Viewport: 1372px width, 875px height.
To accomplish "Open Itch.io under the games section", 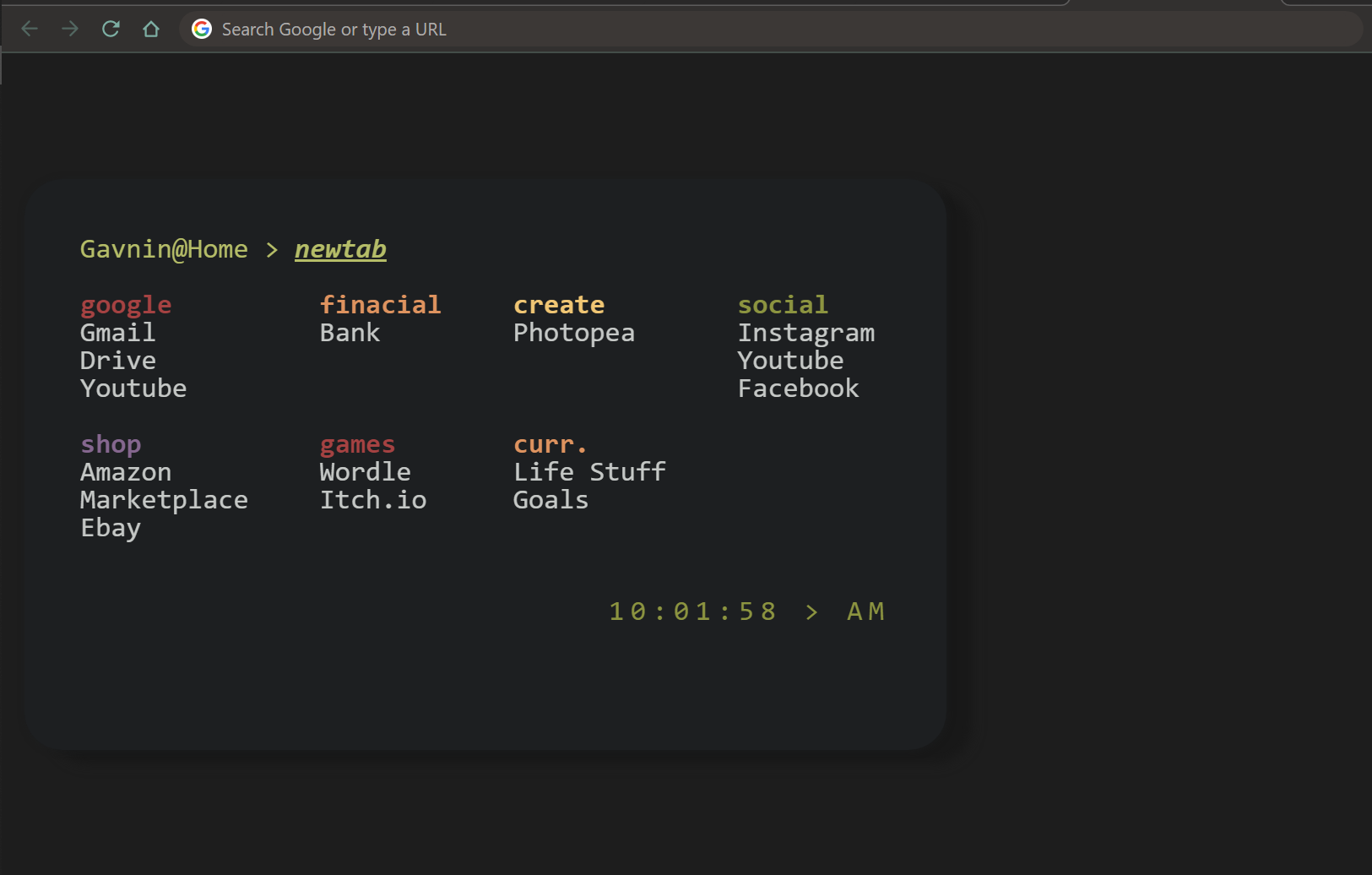I will [x=373, y=499].
